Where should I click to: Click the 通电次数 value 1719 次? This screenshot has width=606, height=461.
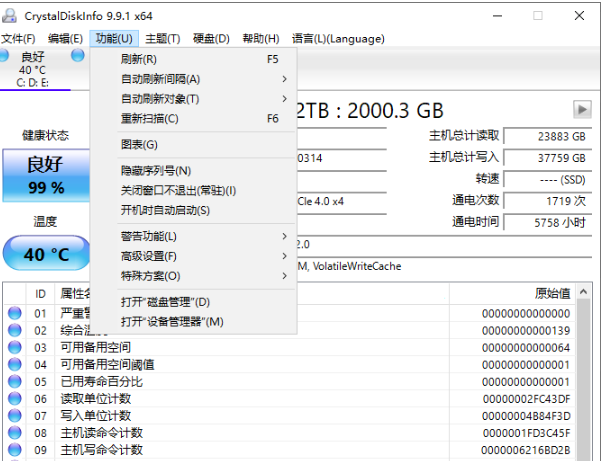(548, 201)
